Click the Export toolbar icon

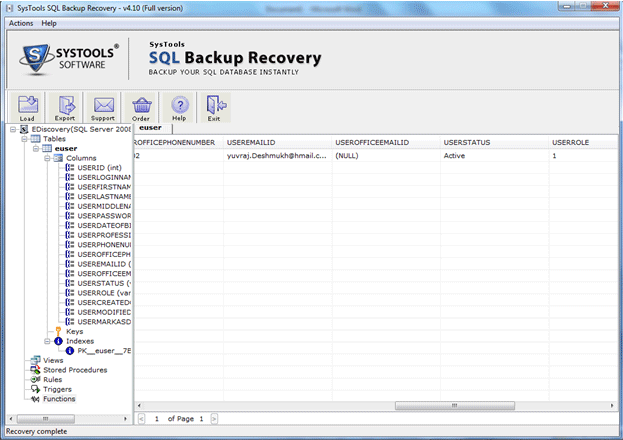click(x=65, y=107)
